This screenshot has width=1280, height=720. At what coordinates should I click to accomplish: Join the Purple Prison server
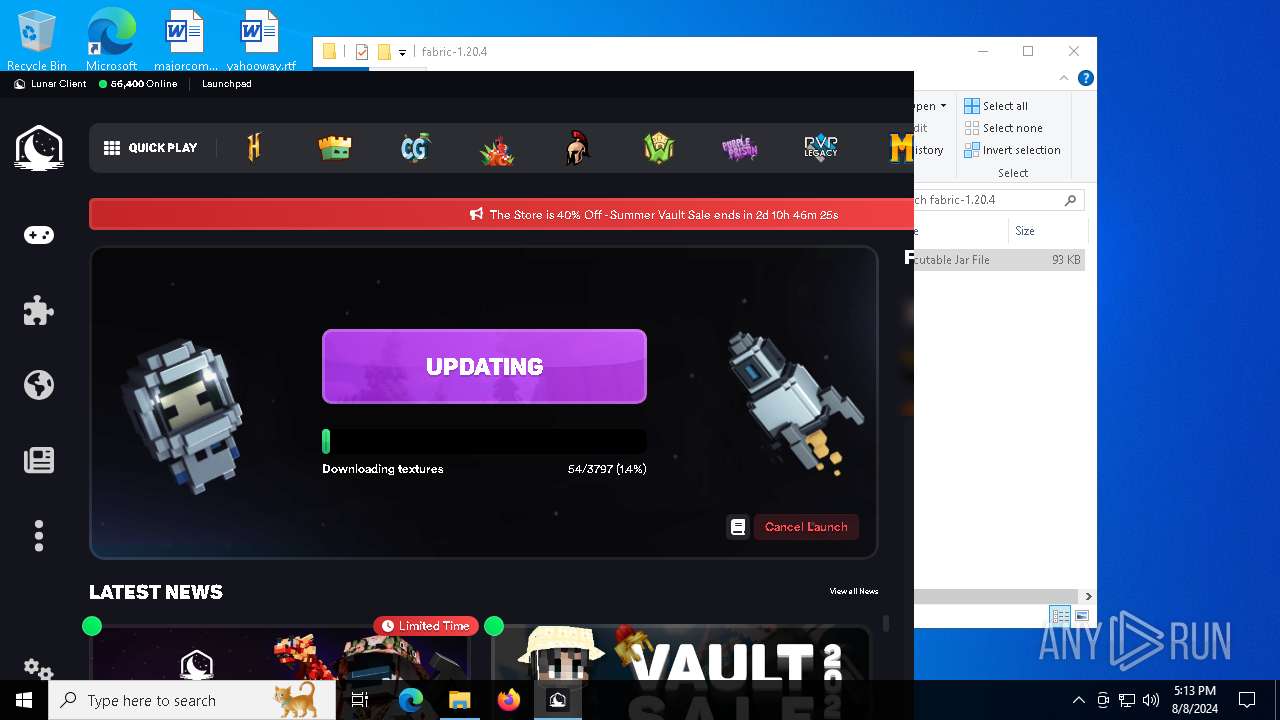tap(739, 148)
